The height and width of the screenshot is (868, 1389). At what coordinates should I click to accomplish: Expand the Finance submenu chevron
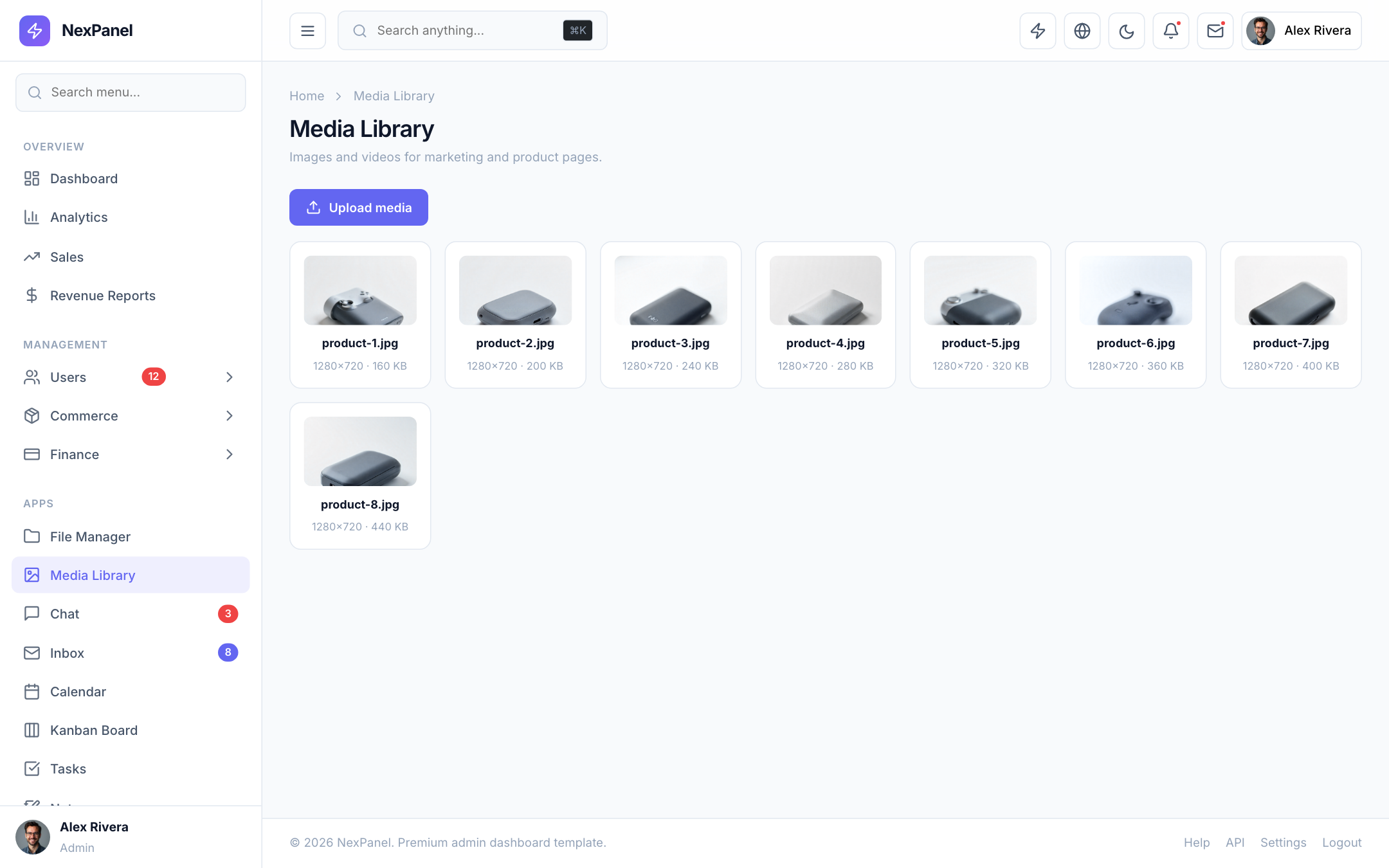pyautogui.click(x=230, y=454)
